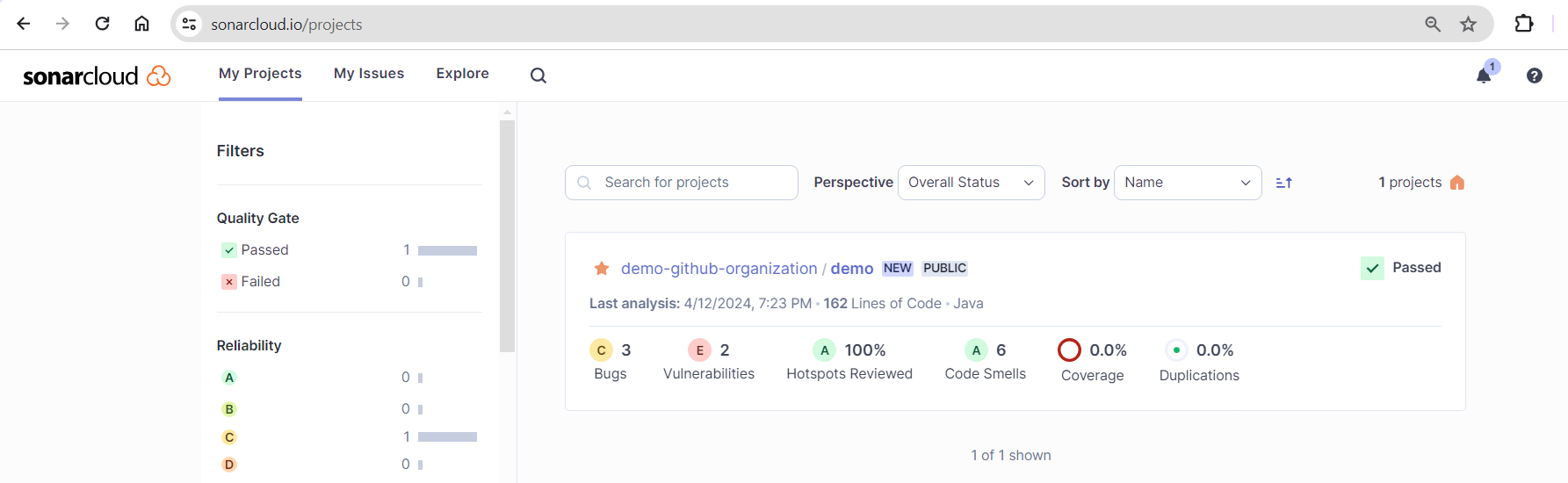Unfavorite the demo project star
The image size is (1568, 483).
pos(602,268)
